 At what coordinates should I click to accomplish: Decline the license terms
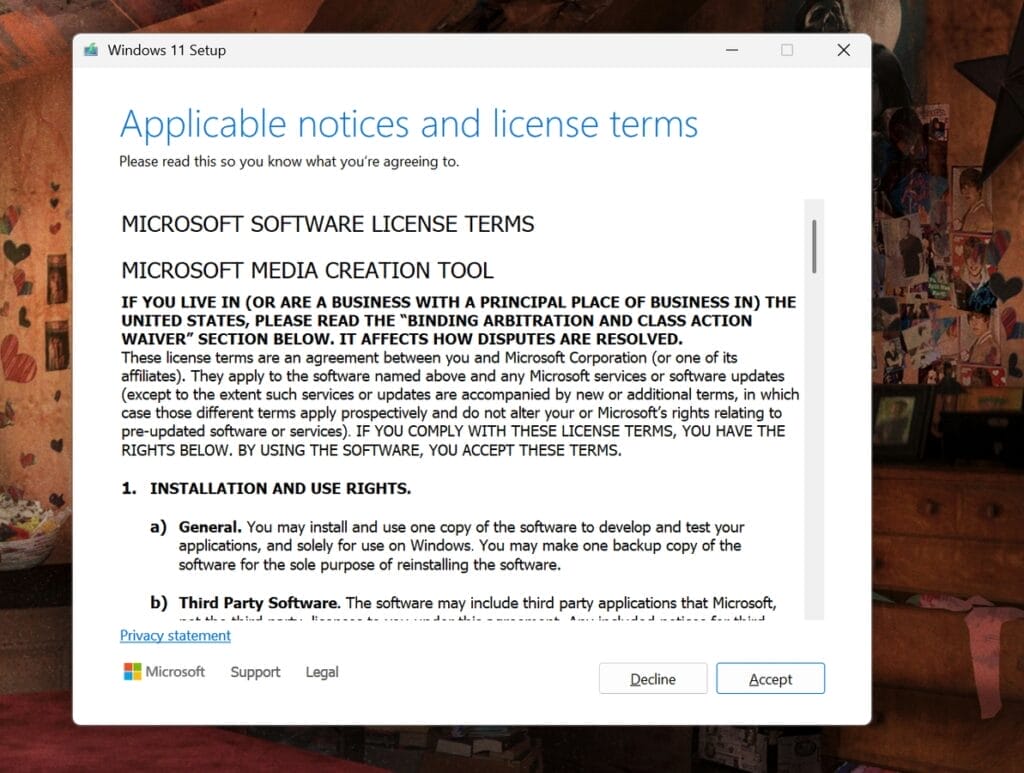point(652,679)
